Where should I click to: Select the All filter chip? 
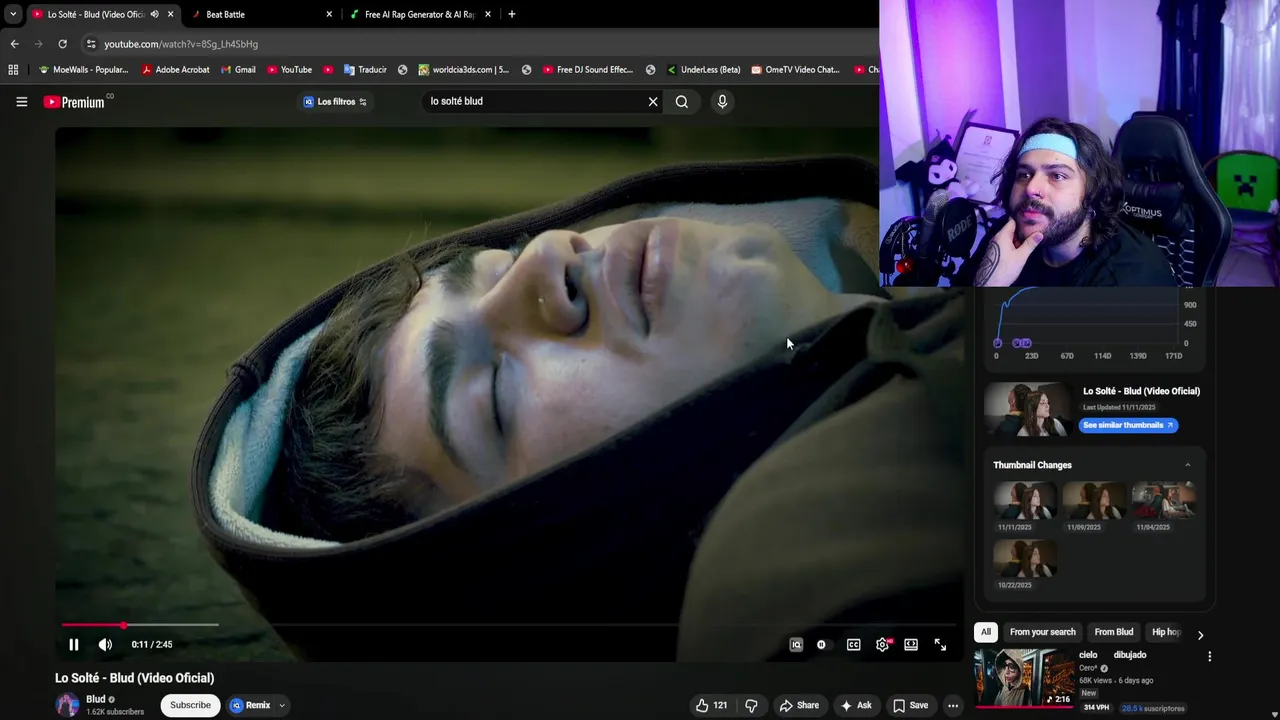(x=986, y=632)
